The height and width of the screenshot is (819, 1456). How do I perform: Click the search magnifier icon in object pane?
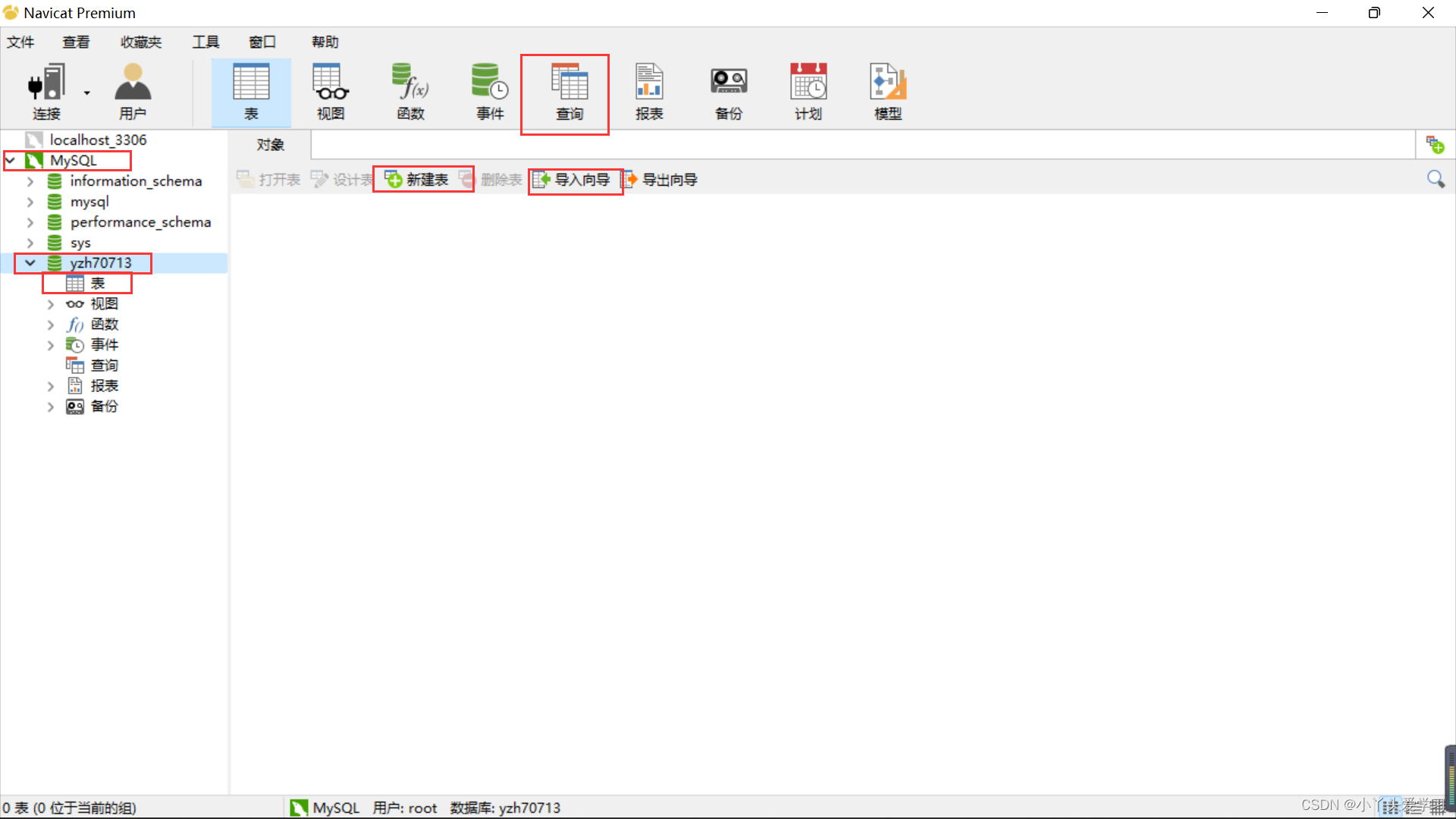tap(1436, 179)
